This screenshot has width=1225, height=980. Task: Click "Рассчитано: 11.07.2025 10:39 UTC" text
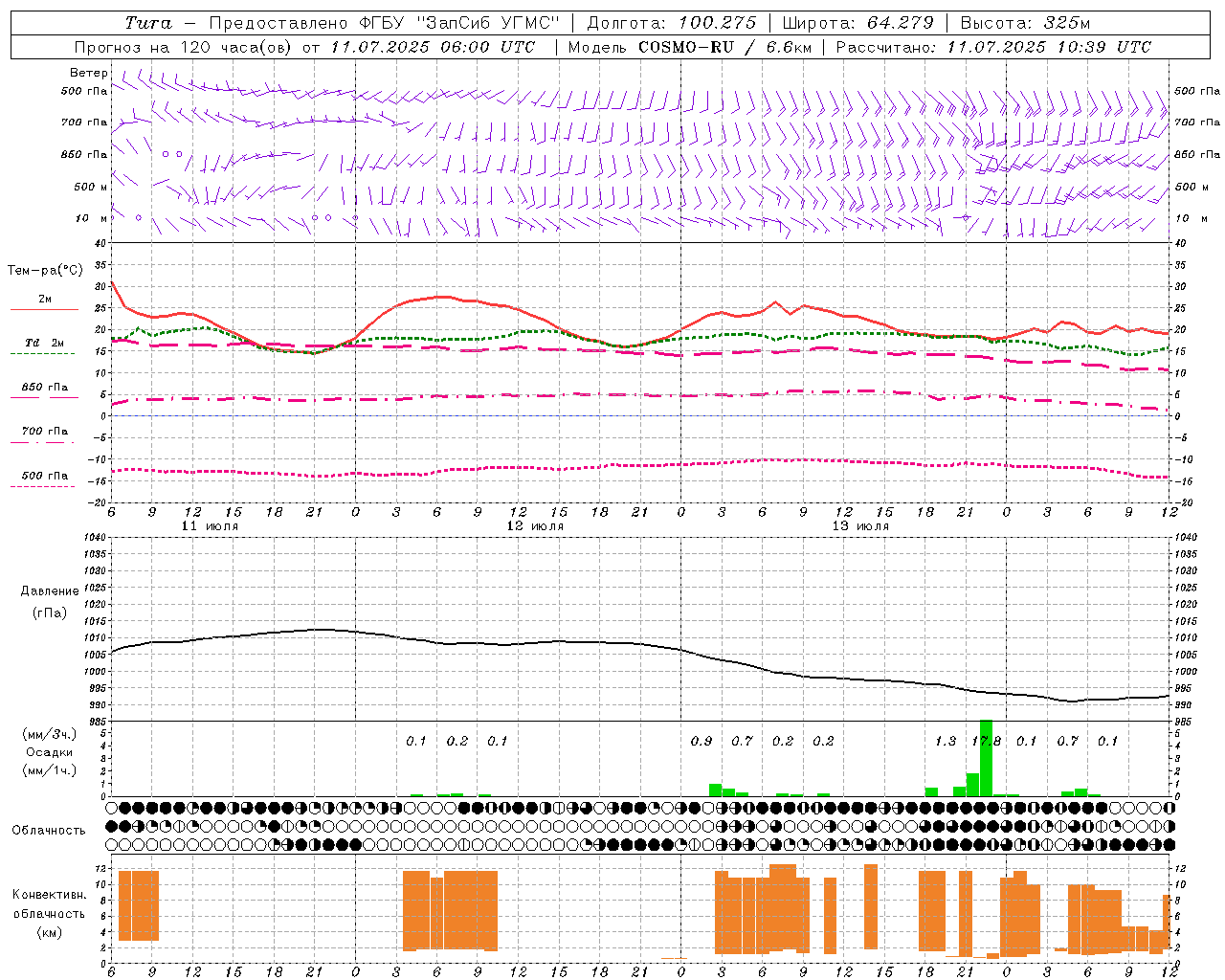(x=993, y=47)
